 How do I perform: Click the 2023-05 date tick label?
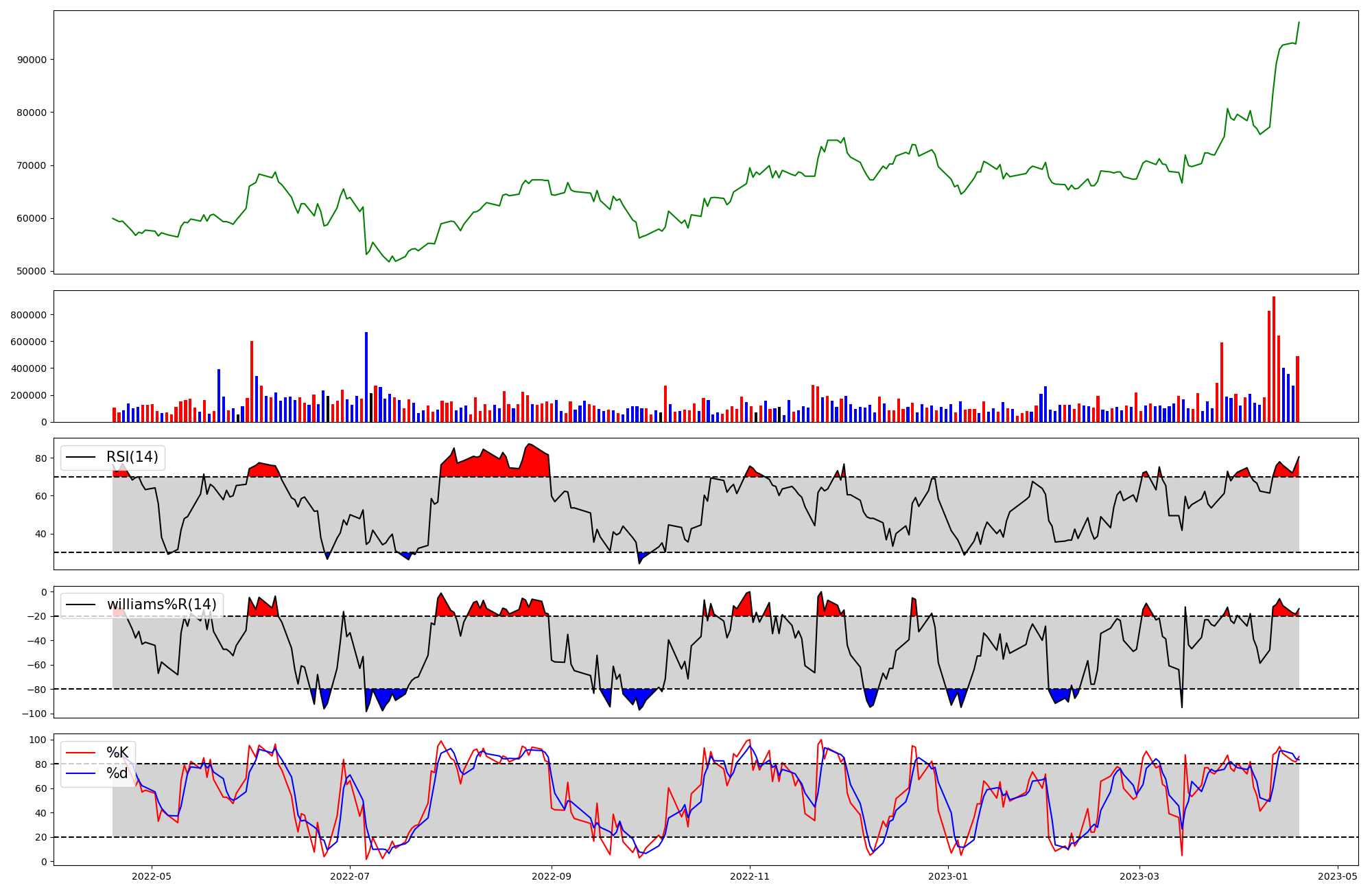[x=1338, y=876]
